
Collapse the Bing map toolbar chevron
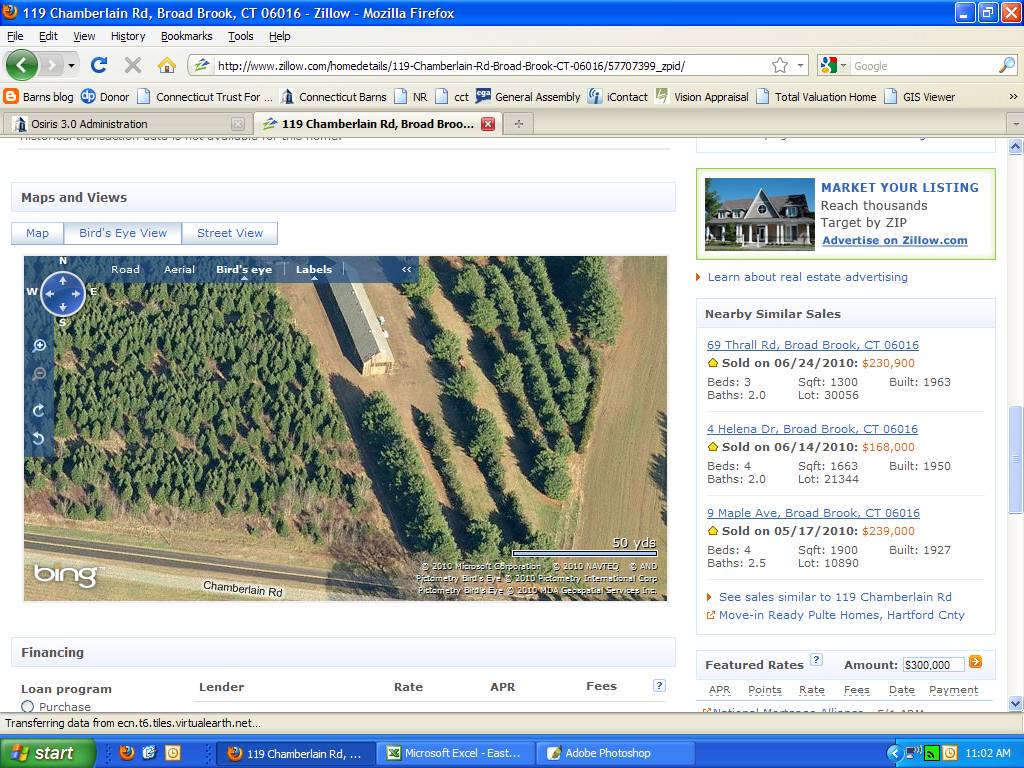click(x=406, y=269)
